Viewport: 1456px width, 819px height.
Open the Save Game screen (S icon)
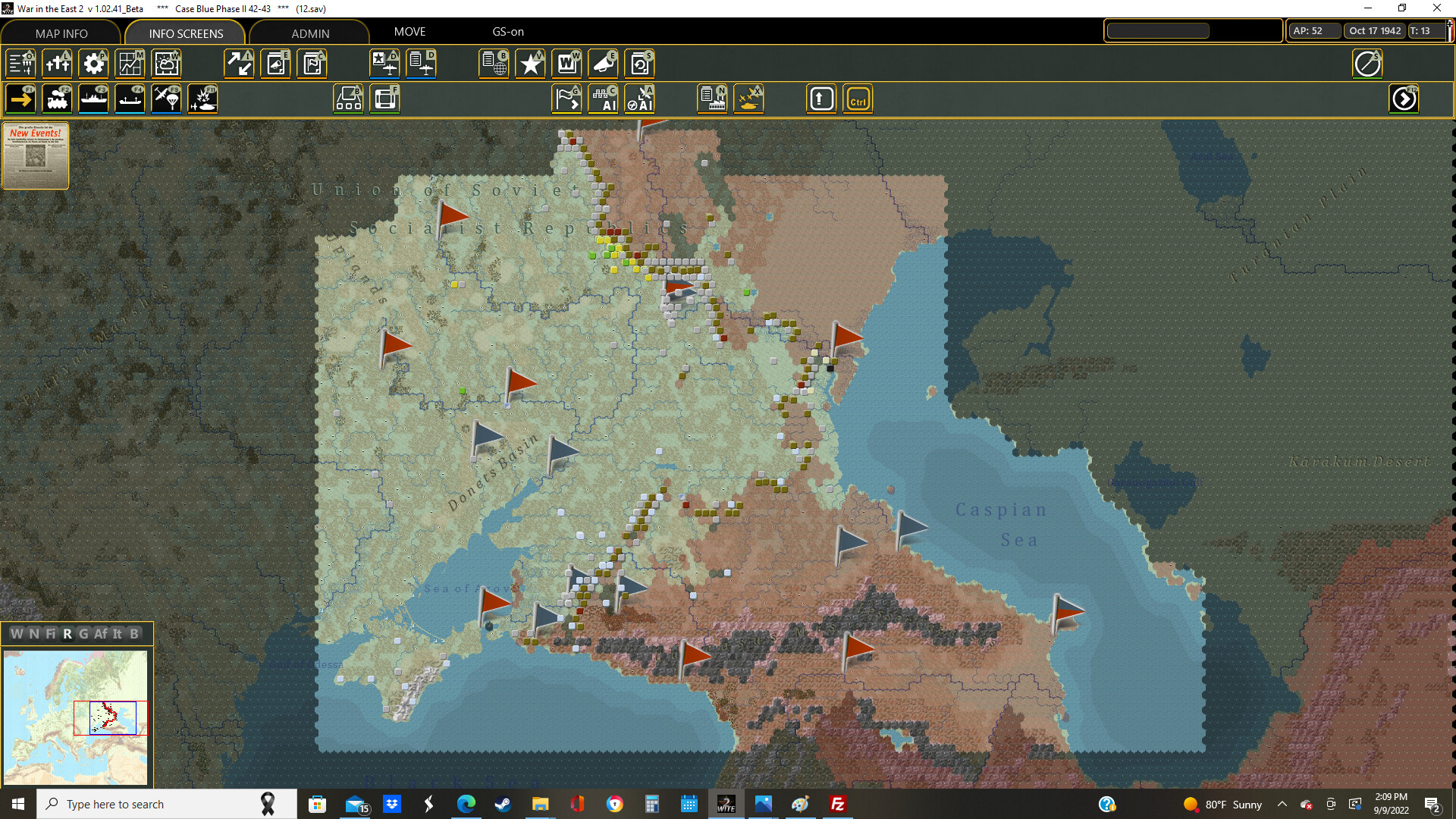(x=640, y=64)
